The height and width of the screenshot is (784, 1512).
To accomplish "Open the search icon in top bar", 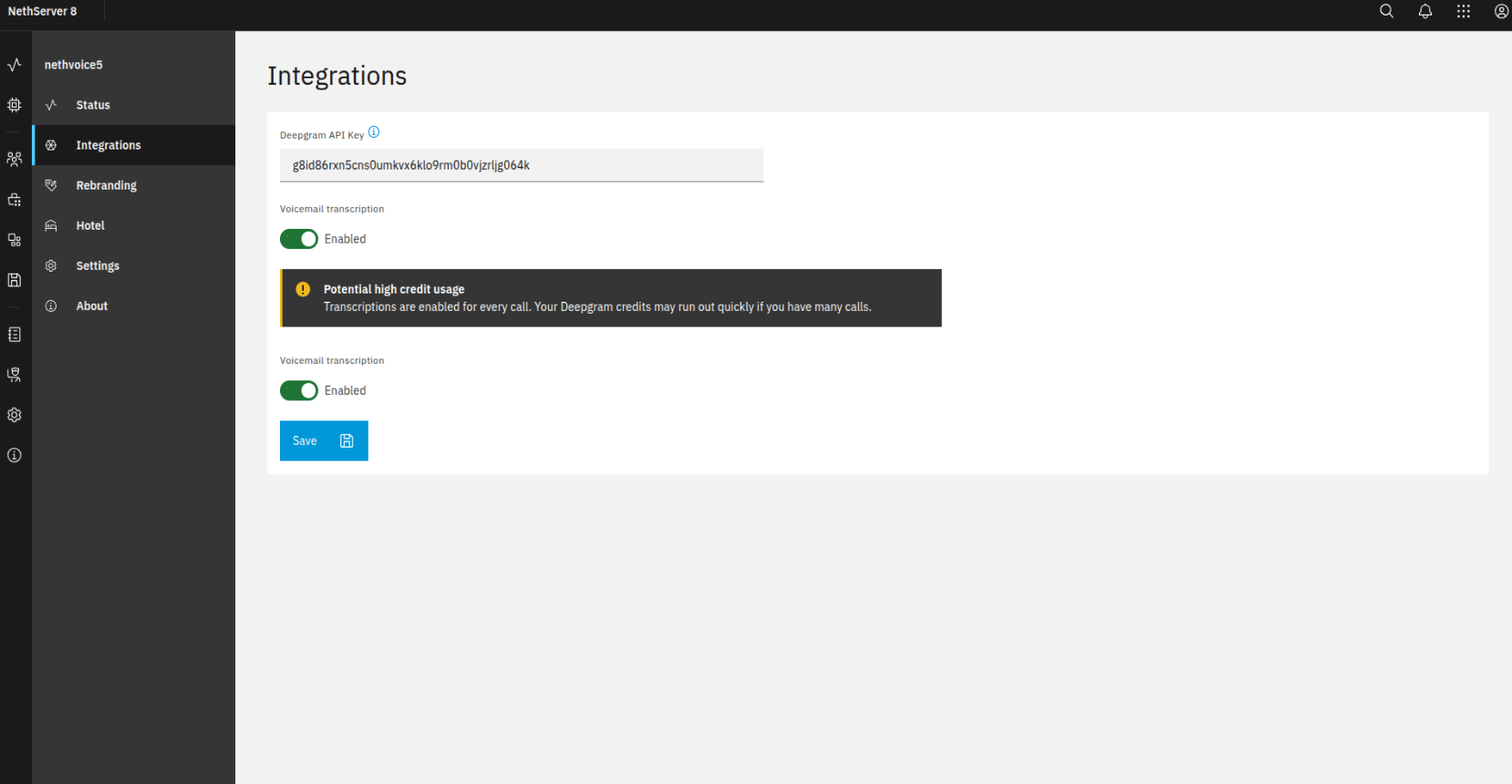I will (1386, 12).
